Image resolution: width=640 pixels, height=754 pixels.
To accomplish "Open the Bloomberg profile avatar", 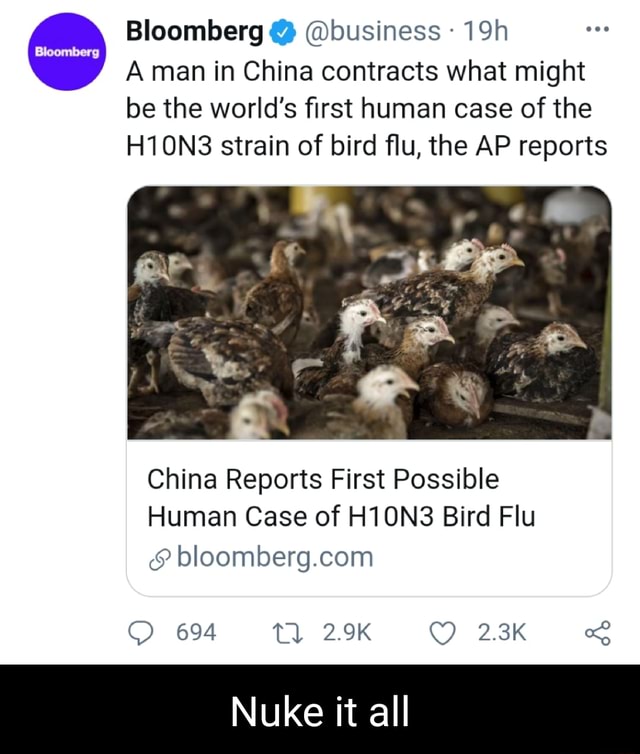I will pos(66,51).
